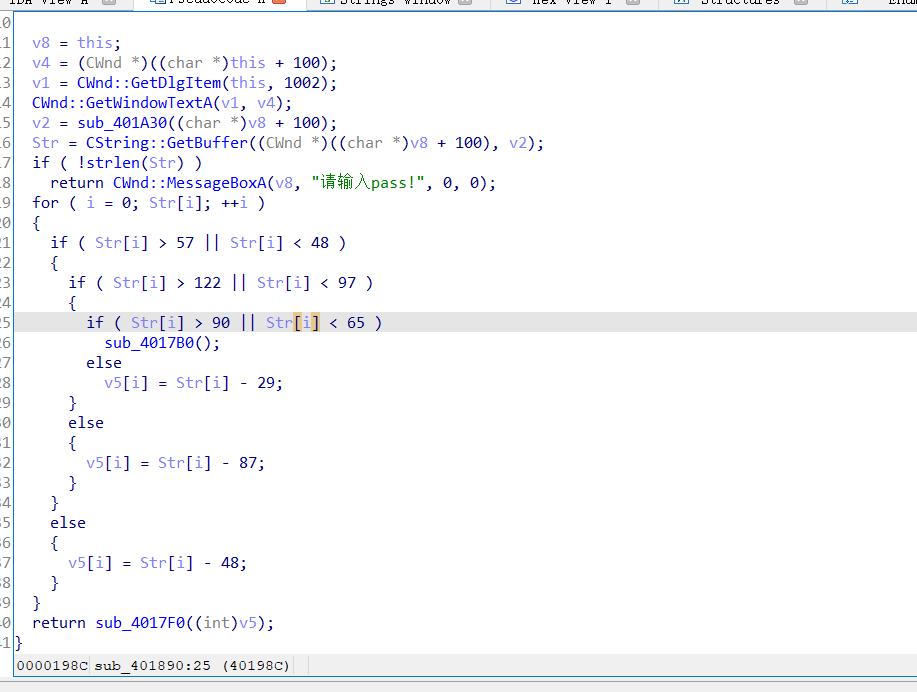Switch to the Hex View-1 tab
The height and width of the screenshot is (692, 917).
pos(571,2)
